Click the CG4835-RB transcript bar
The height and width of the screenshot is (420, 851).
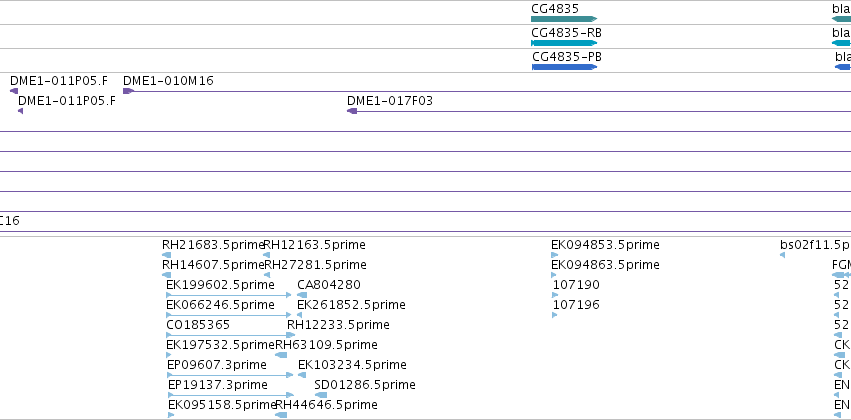[x=564, y=43]
